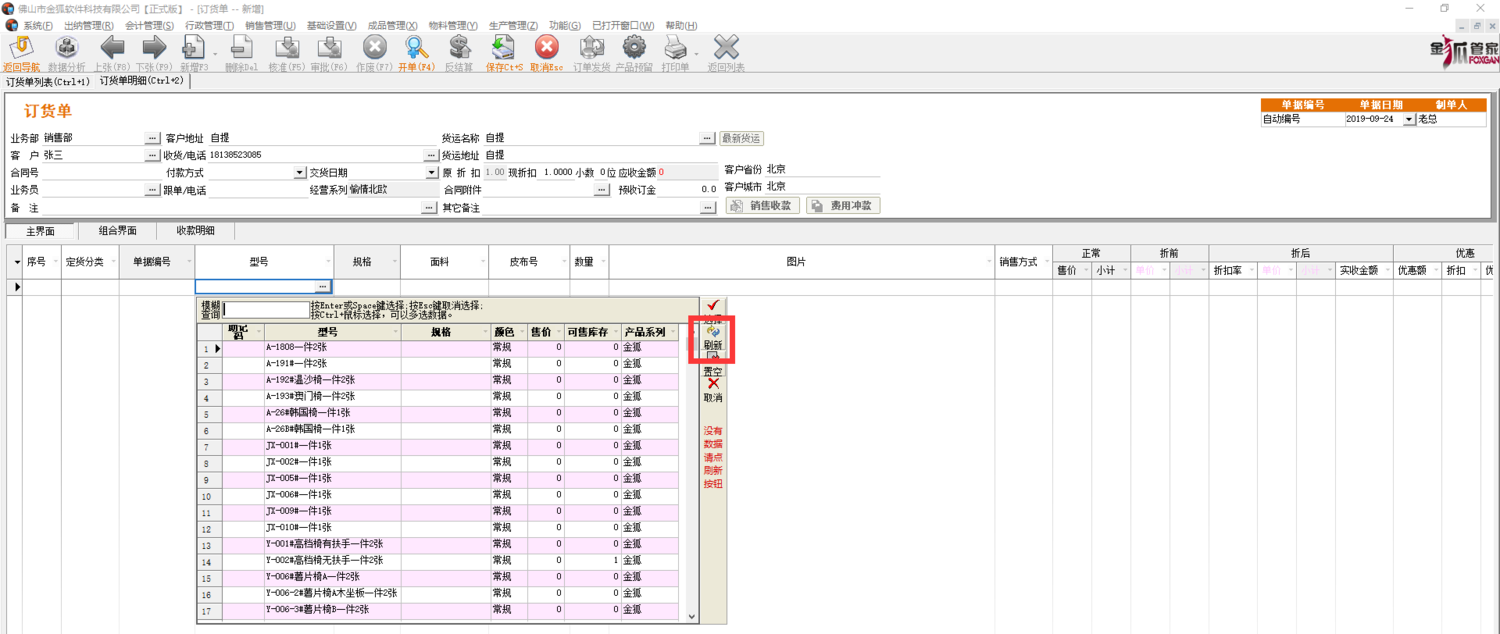Open the 出纳管理(R) menu
1500x634 pixels.
point(89,26)
